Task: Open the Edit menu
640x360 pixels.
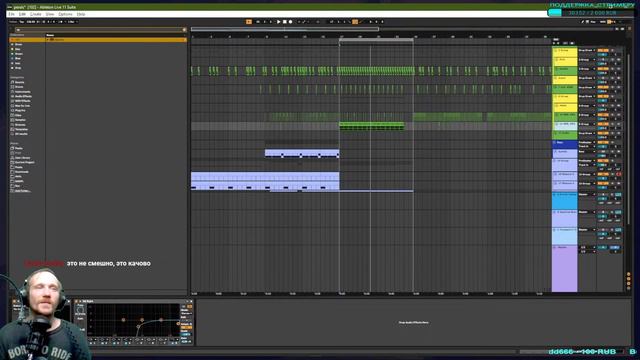Action: coord(22,14)
